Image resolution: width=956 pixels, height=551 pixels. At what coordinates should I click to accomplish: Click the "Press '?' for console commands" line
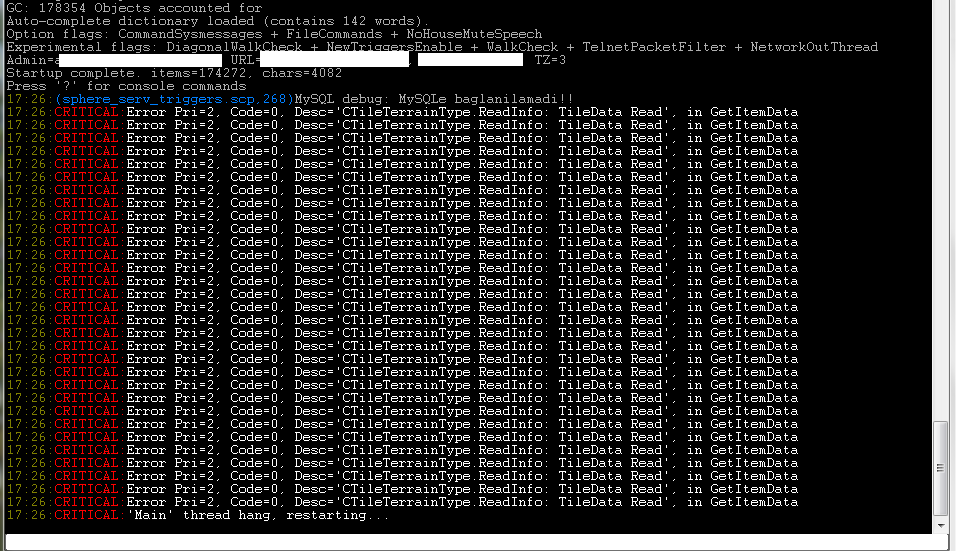[126, 86]
